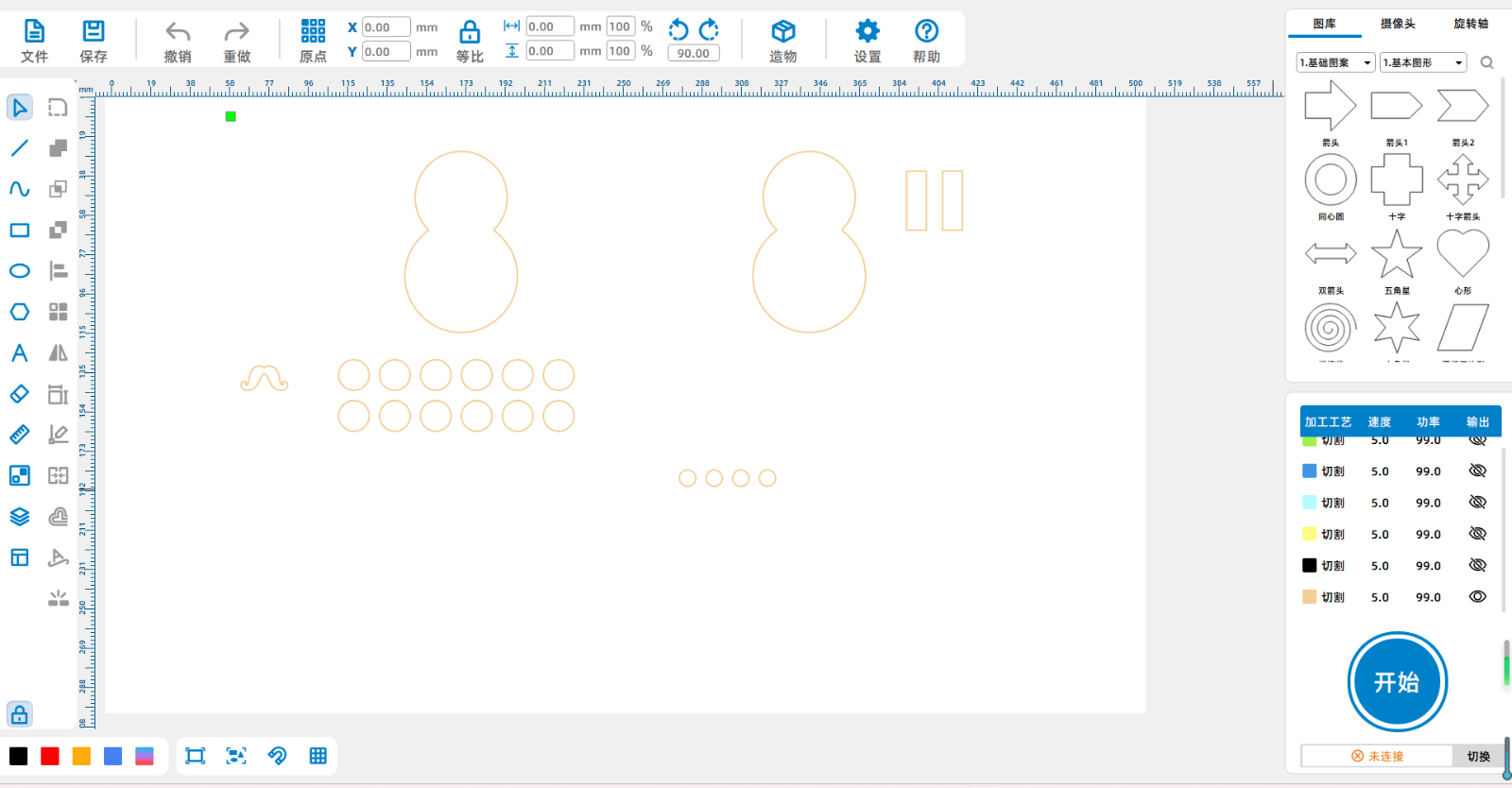This screenshot has height=788, width=1512.
Task: Click the Undo arrow icon
Action: point(178,33)
